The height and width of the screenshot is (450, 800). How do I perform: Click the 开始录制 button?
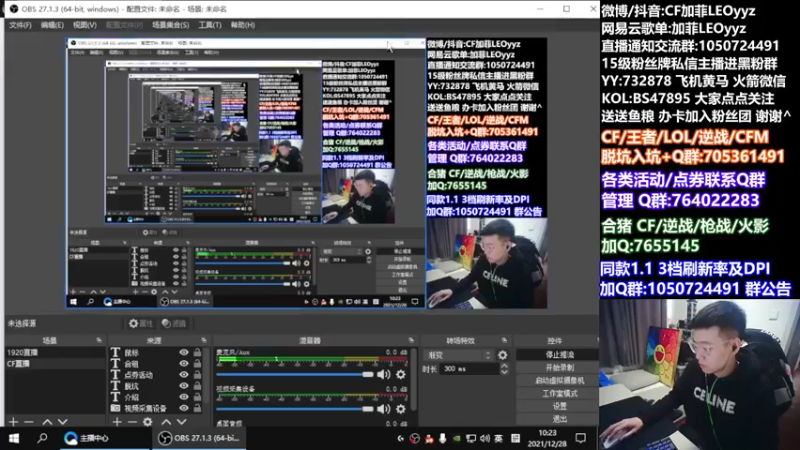click(559, 367)
